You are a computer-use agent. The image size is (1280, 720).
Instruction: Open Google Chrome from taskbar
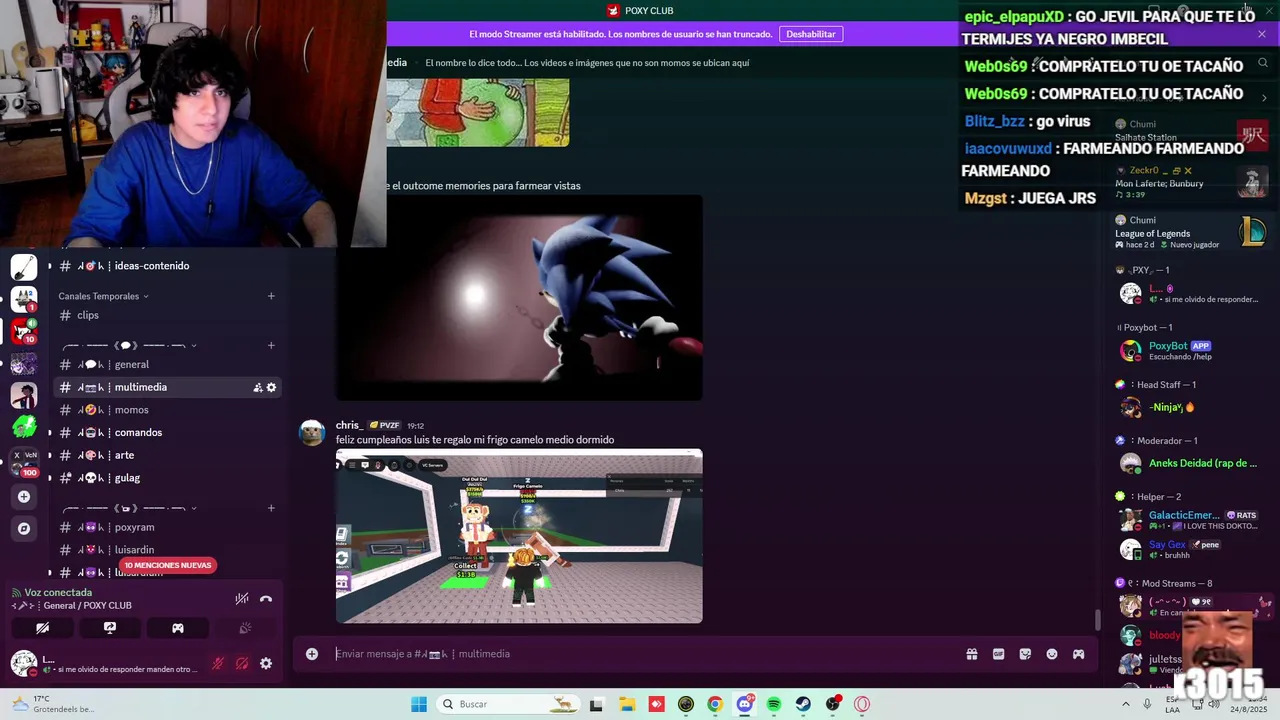click(x=715, y=704)
